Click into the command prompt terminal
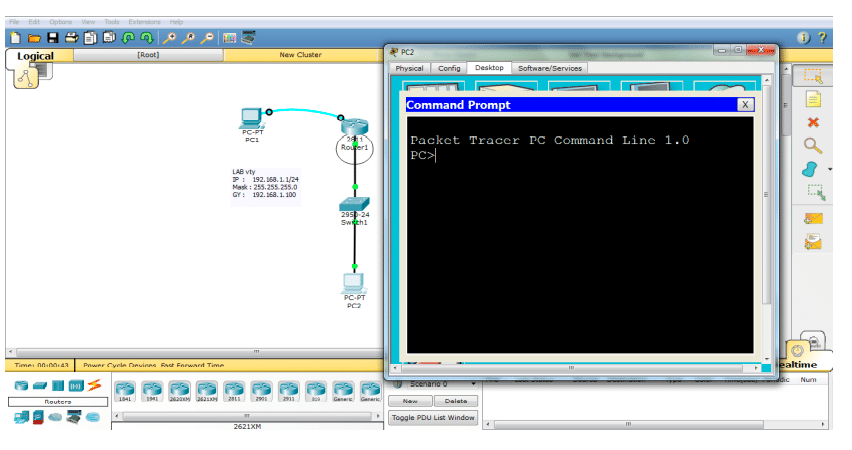Screen dimensions: 852x450 coord(580,235)
